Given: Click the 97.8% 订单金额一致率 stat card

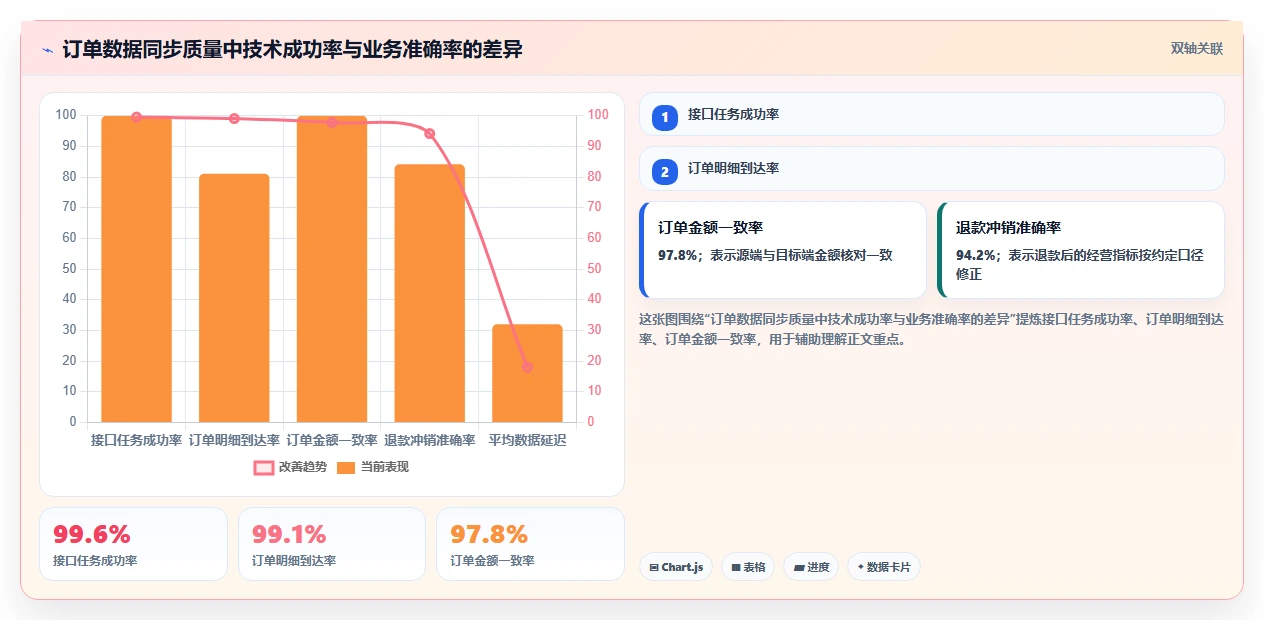Looking at the screenshot, I should (x=530, y=544).
